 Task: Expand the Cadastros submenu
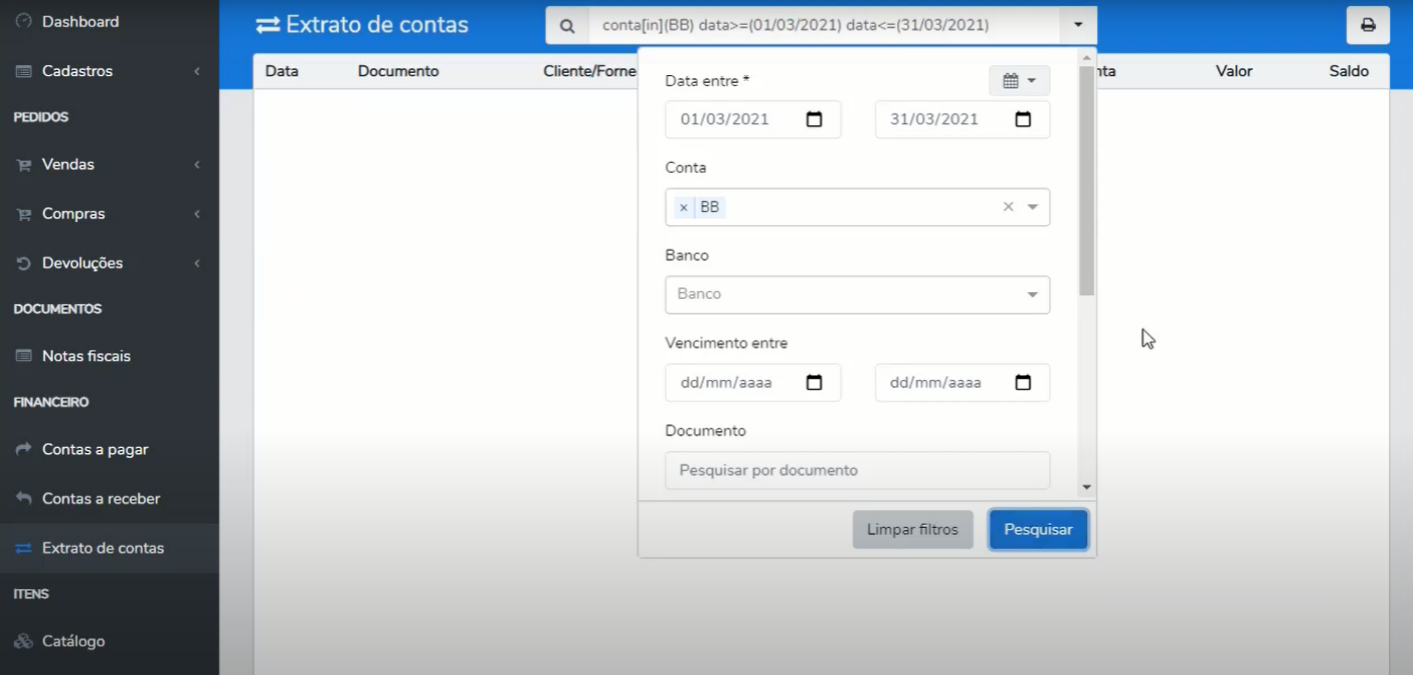pos(197,71)
